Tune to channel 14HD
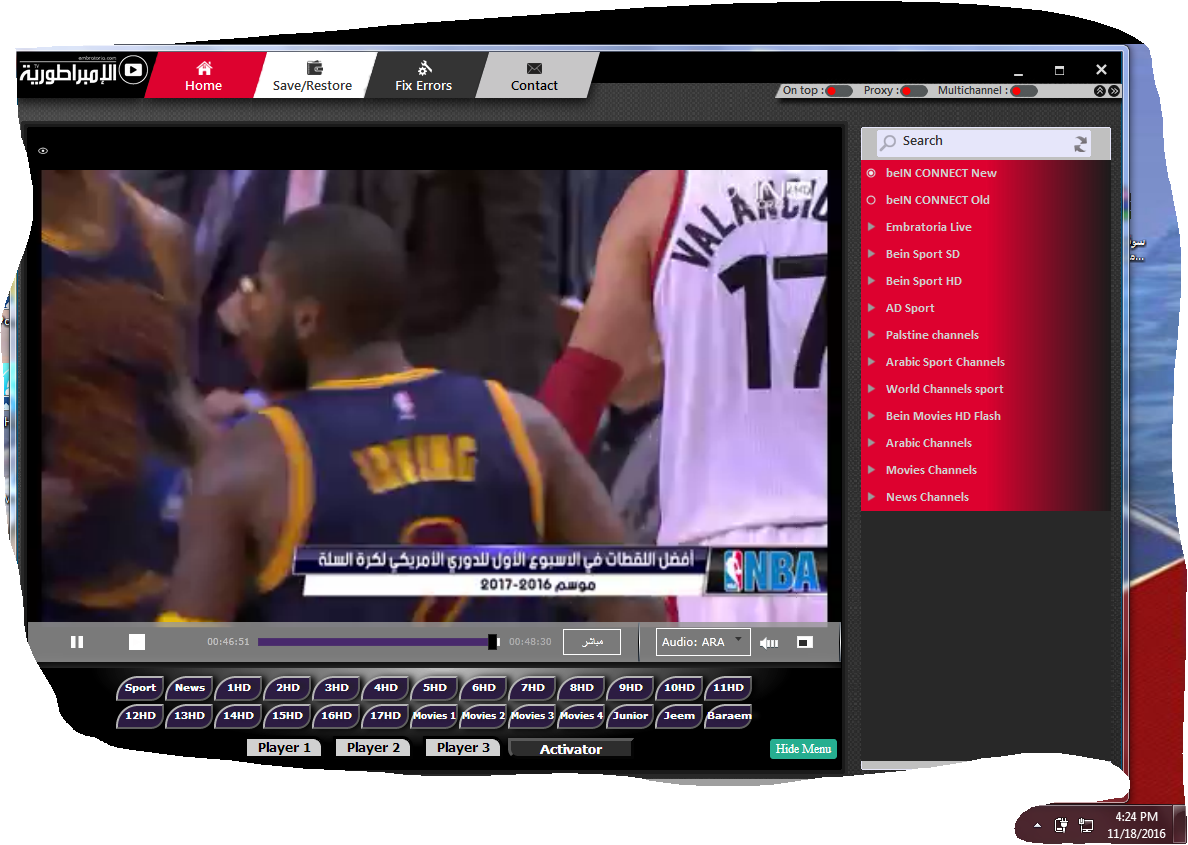The image size is (1188, 845). pos(239,716)
